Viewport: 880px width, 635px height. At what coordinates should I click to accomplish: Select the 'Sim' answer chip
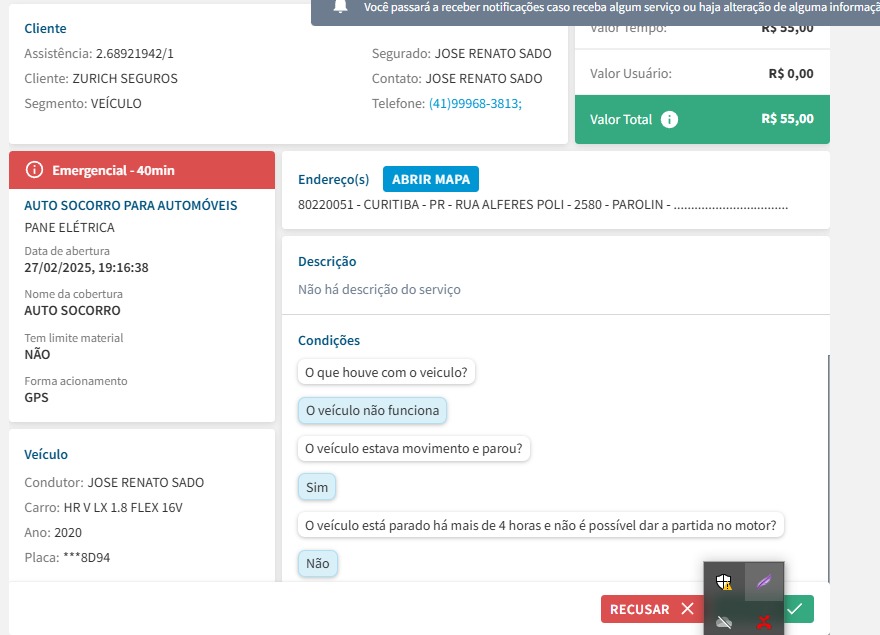click(317, 487)
